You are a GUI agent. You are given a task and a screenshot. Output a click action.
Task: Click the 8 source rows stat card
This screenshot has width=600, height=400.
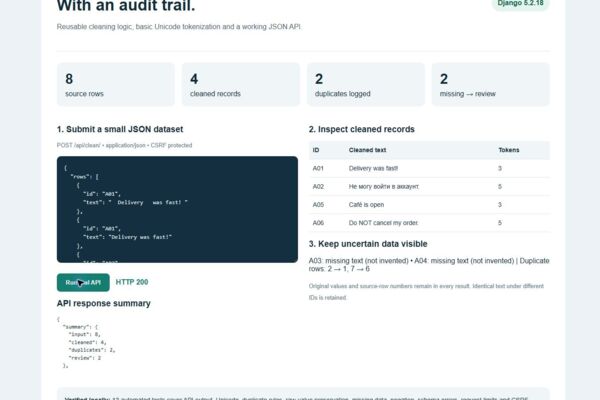(x=116, y=85)
